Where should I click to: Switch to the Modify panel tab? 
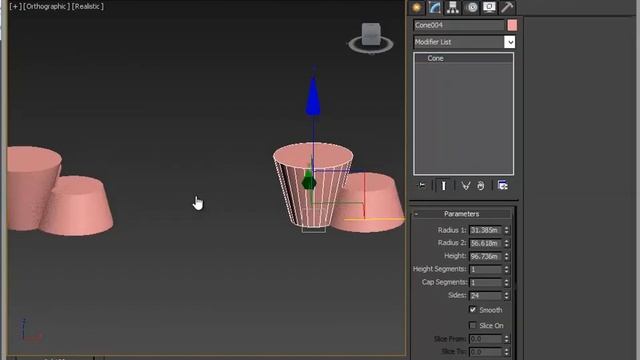pyautogui.click(x=435, y=7)
